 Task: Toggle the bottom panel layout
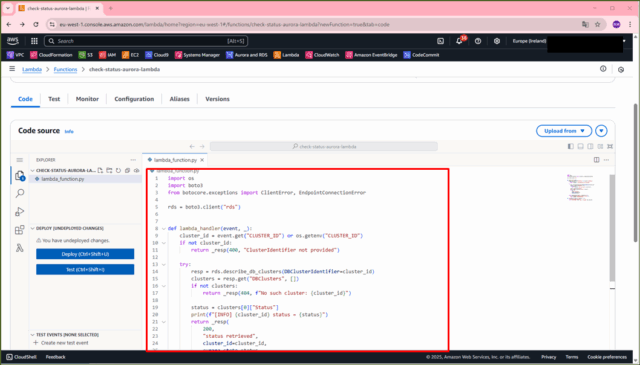point(580,146)
